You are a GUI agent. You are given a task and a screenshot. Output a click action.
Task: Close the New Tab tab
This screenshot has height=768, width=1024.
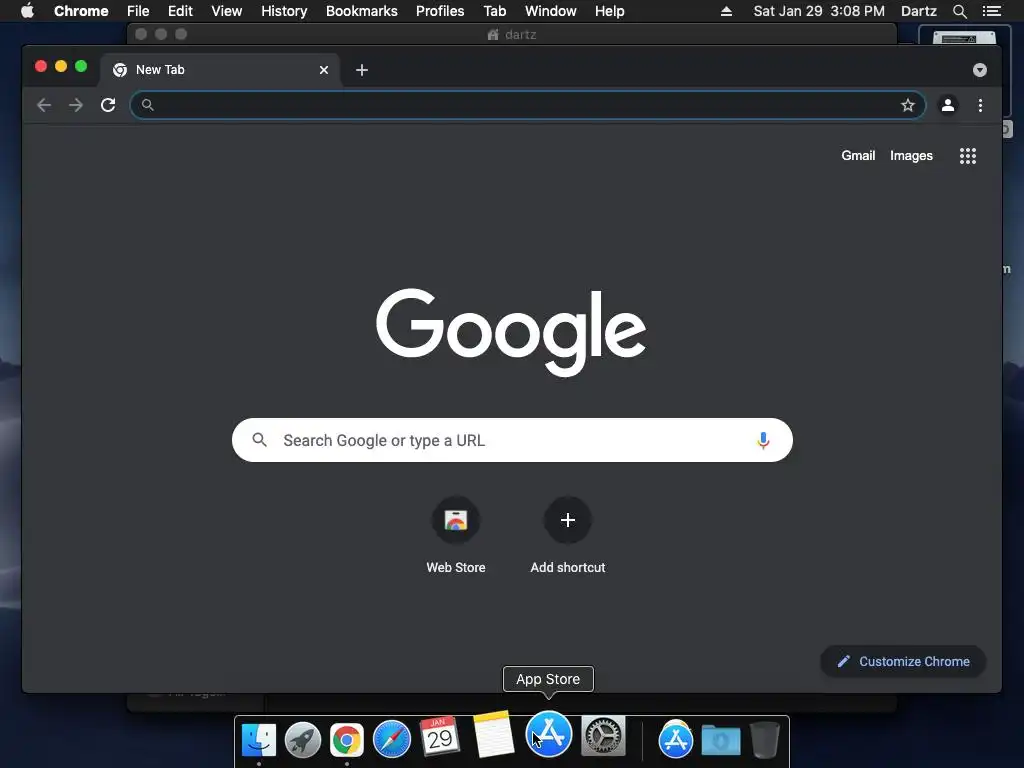pos(324,70)
